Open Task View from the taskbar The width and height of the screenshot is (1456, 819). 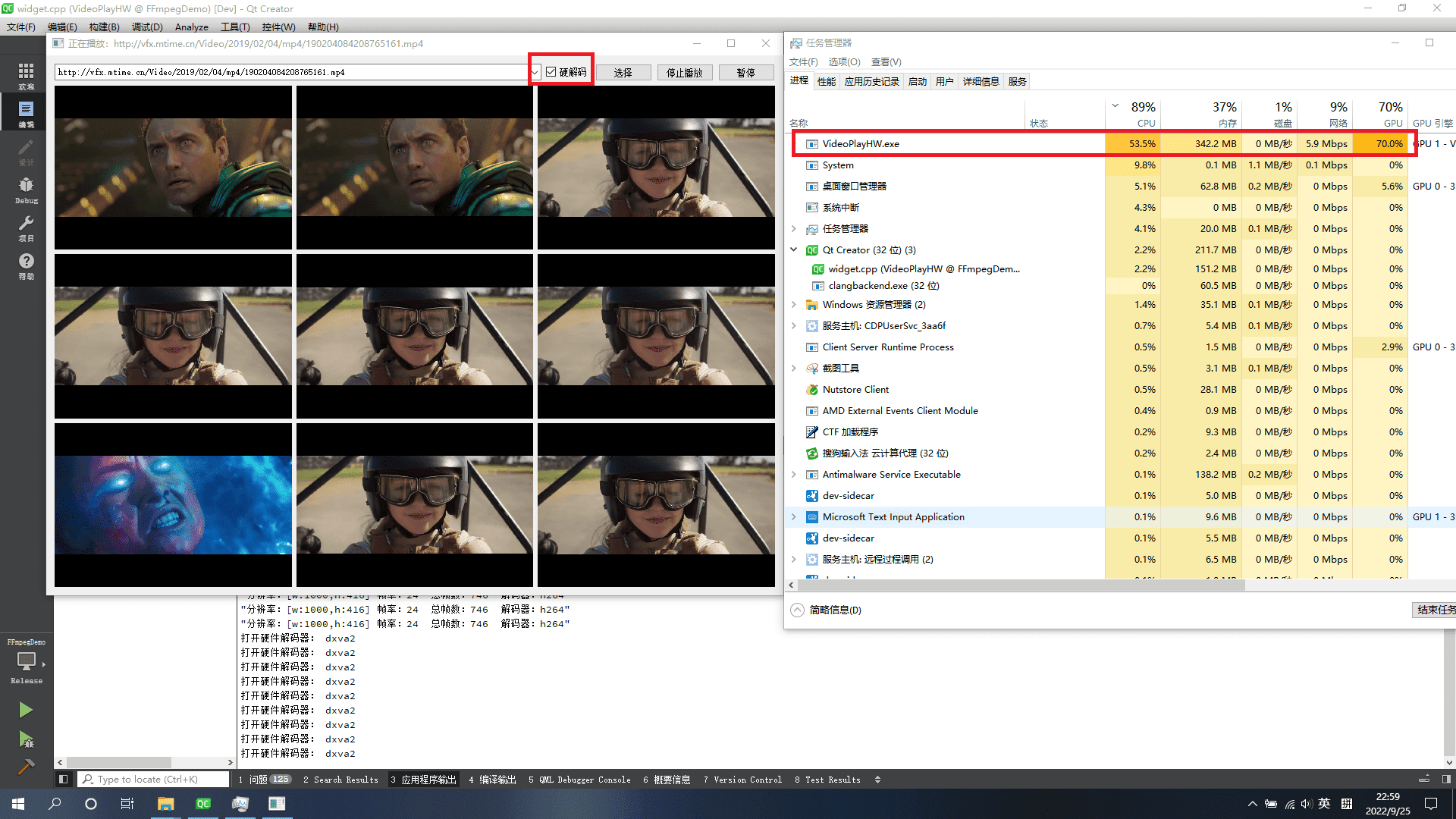127,804
